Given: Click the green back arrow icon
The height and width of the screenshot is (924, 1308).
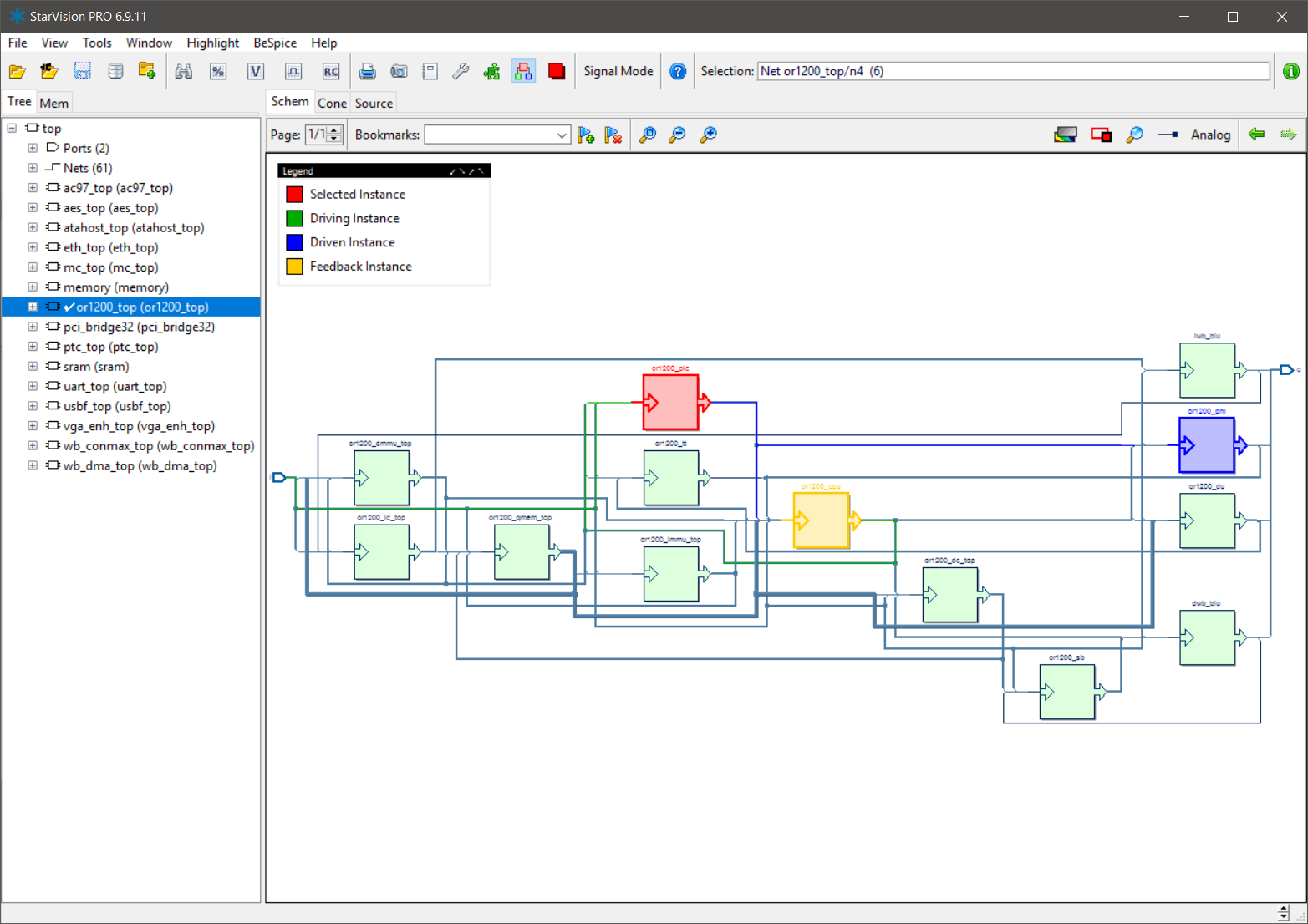Looking at the screenshot, I should coord(1256,135).
